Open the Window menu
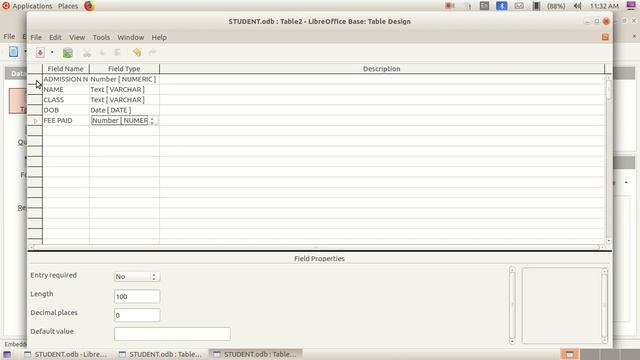The image size is (640, 360). [x=131, y=37]
